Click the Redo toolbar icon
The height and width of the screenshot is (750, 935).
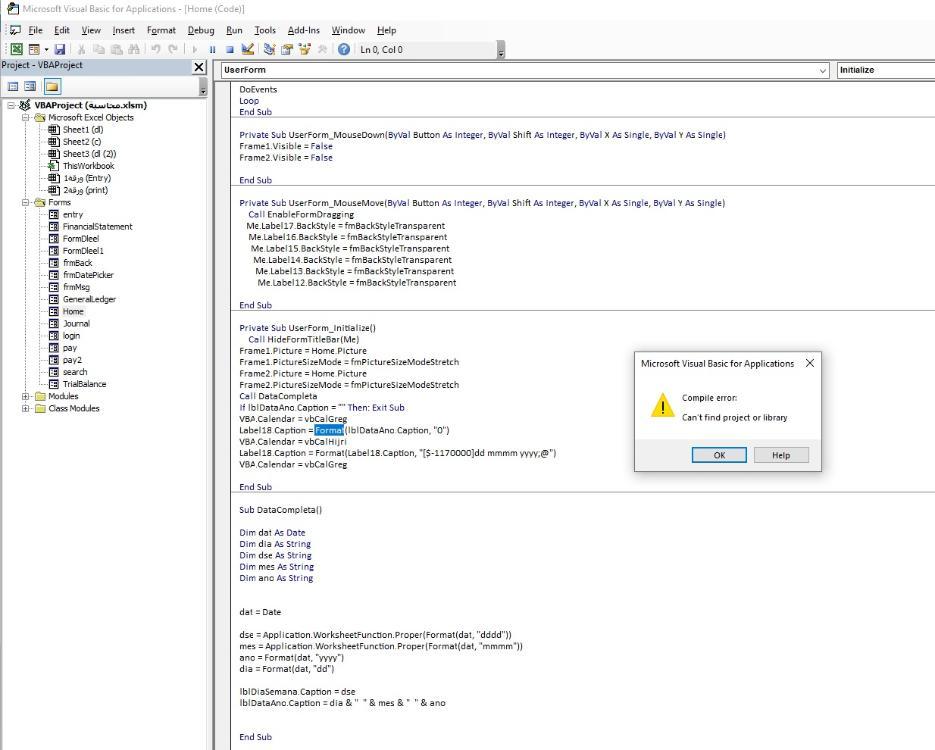click(173, 49)
